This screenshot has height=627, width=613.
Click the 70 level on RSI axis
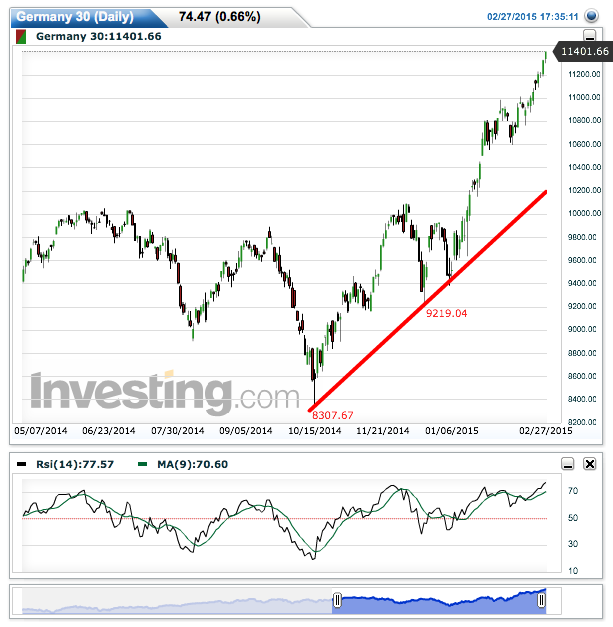(573, 491)
